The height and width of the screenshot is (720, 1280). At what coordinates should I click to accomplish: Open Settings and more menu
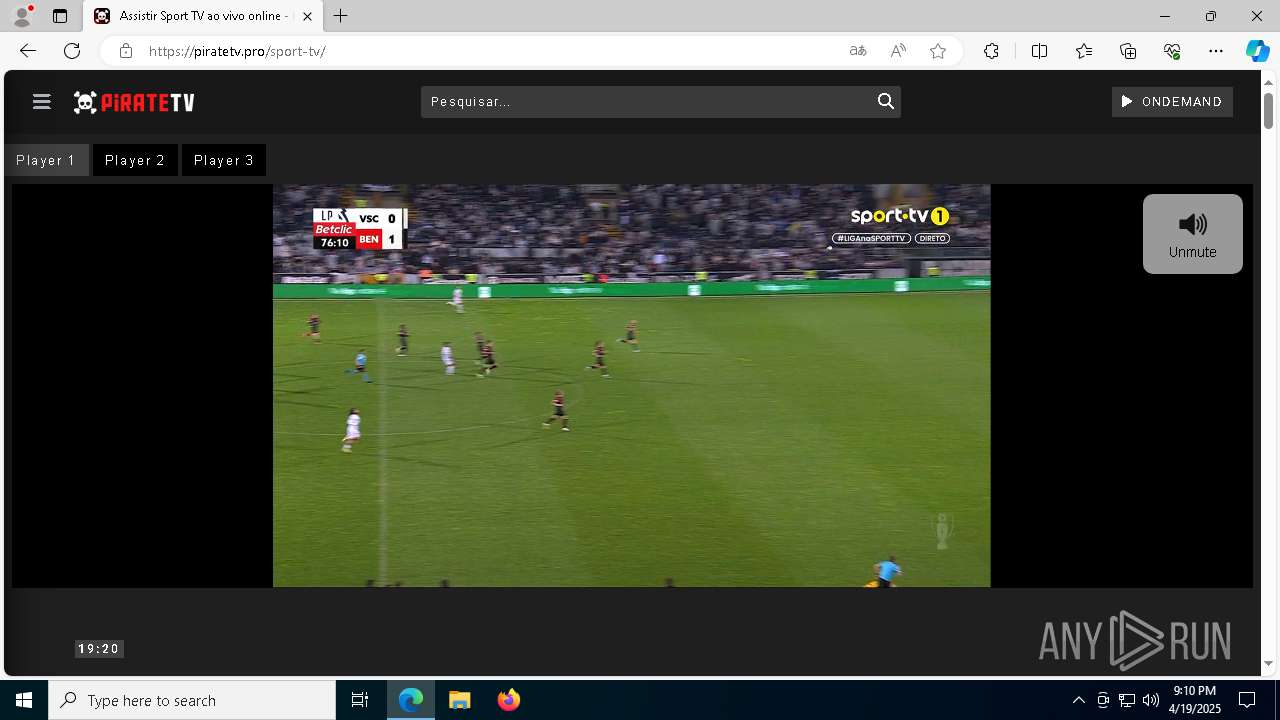1216,51
